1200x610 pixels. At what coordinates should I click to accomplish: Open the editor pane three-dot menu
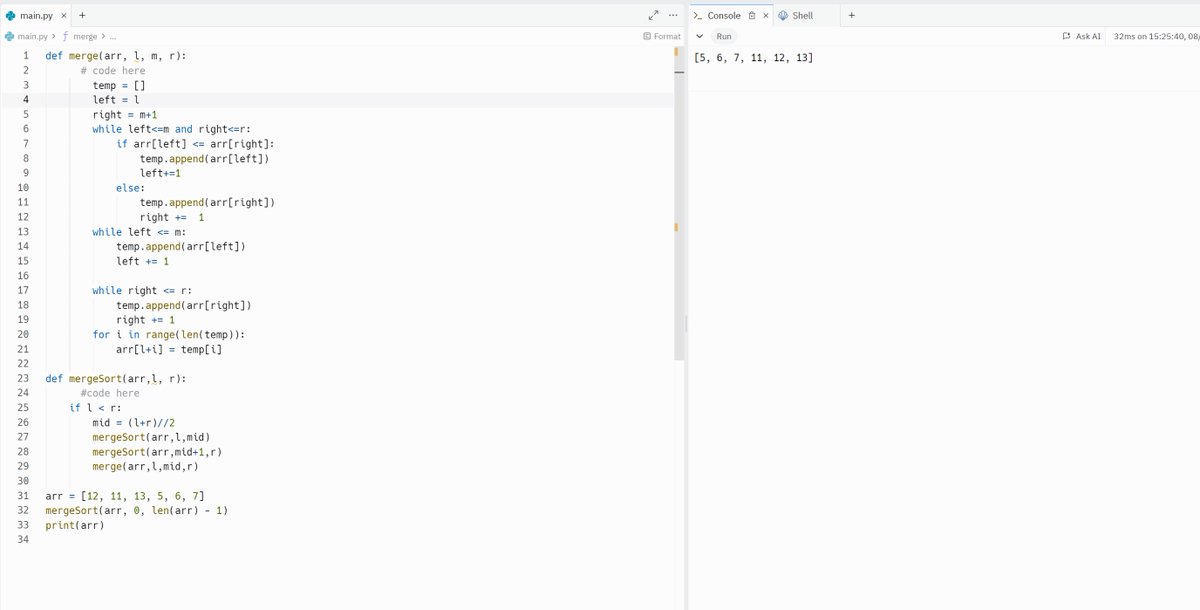(673, 15)
